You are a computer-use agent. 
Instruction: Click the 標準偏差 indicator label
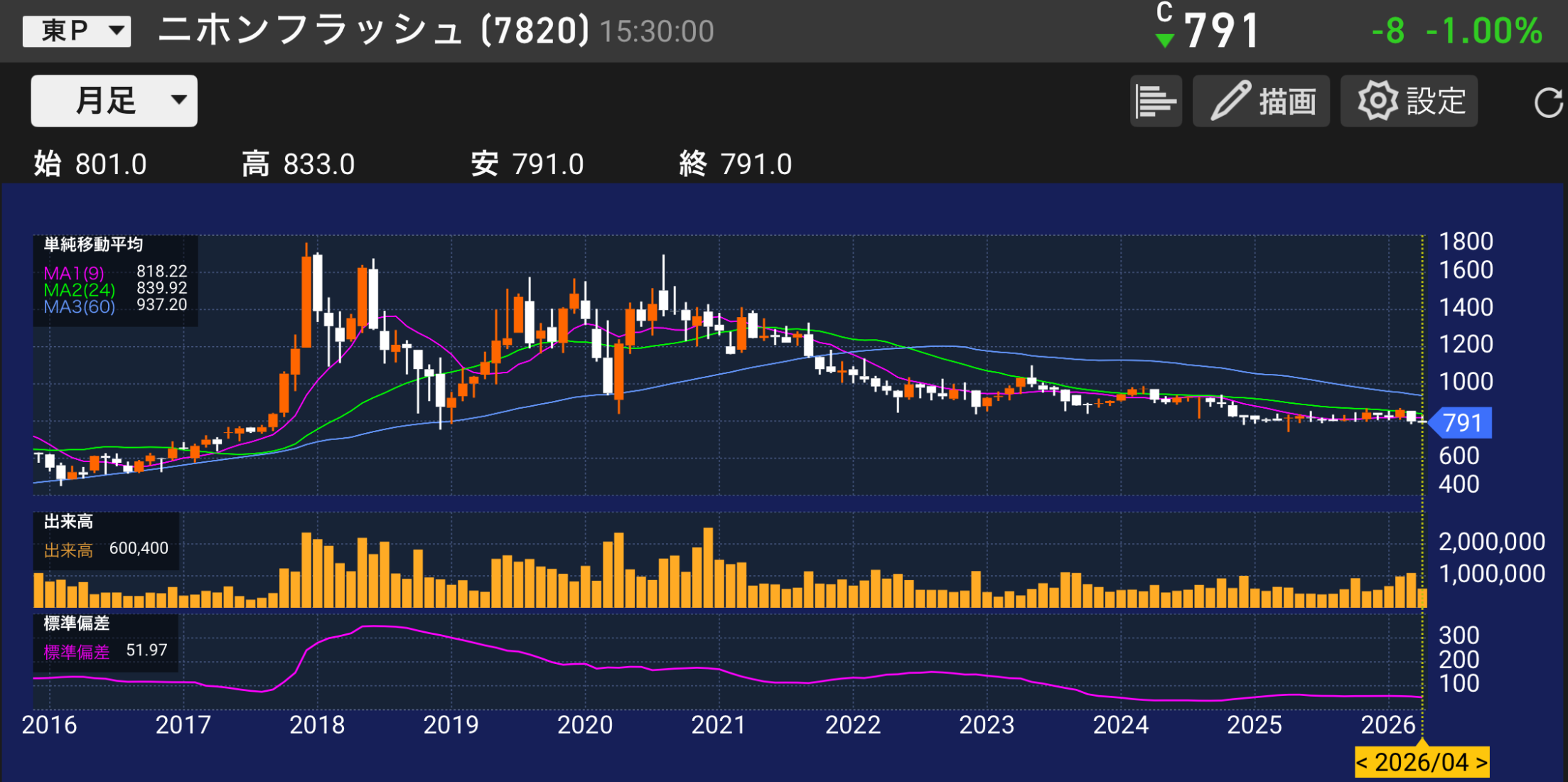(x=76, y=623)
